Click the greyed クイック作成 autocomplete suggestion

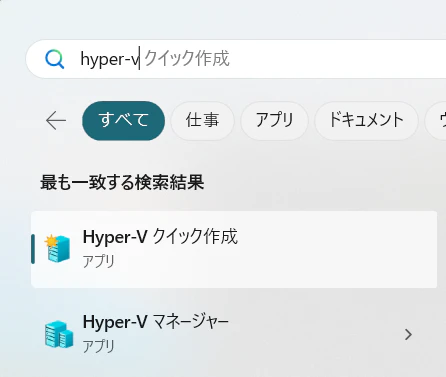[187, 58]
